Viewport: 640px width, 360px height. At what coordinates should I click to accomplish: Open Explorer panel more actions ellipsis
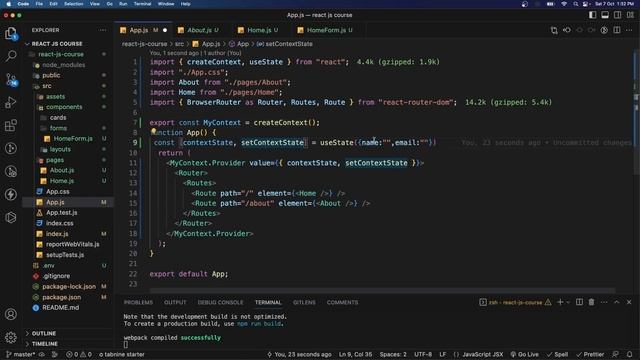pyautogui.click(x=102, y=30)
